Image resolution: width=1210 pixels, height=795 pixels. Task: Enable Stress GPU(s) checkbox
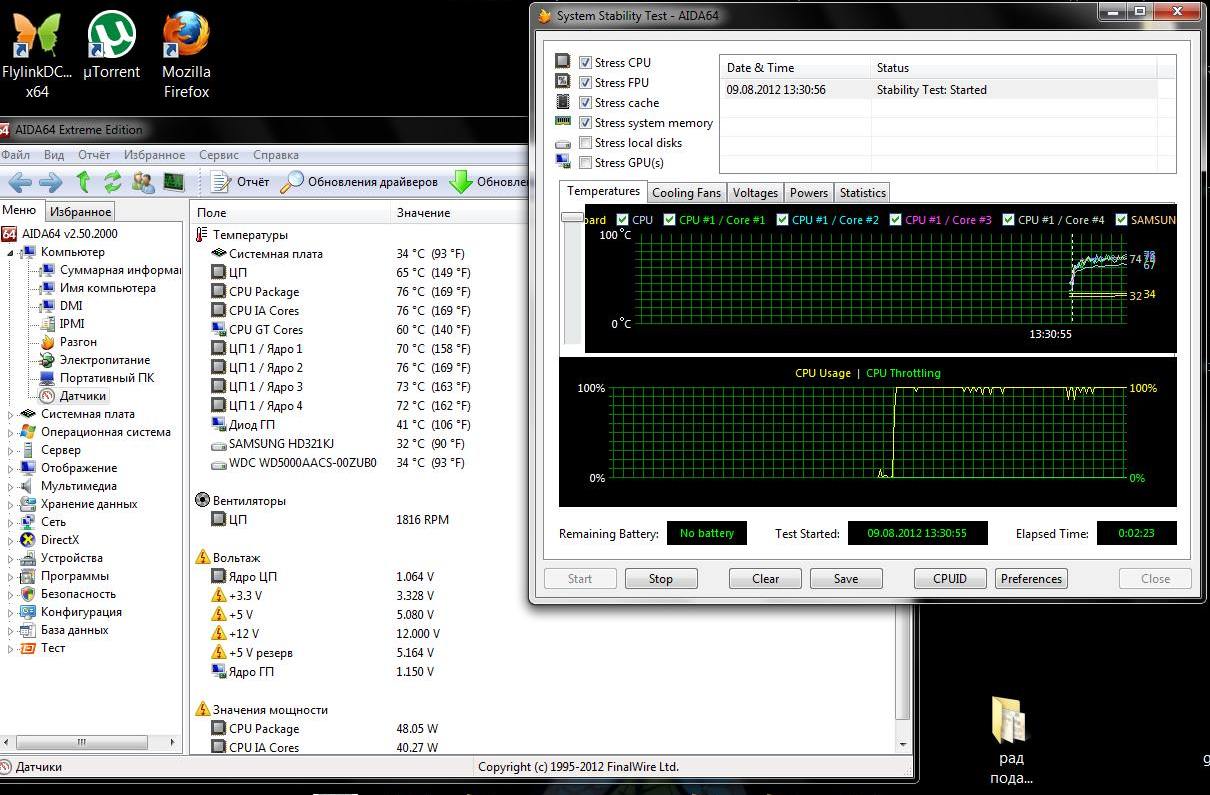[x=585, y=163]
